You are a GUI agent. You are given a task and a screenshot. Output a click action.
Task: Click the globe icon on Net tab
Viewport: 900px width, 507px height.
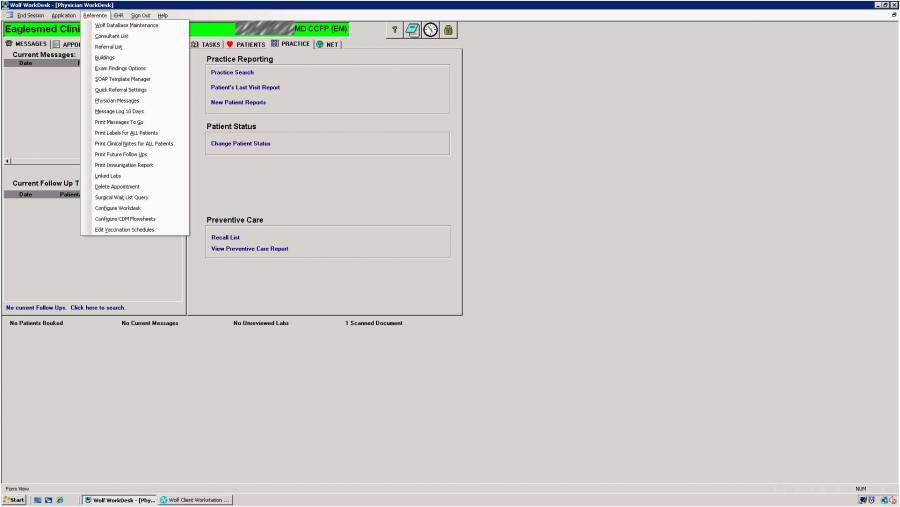click(x=320, y=44)
